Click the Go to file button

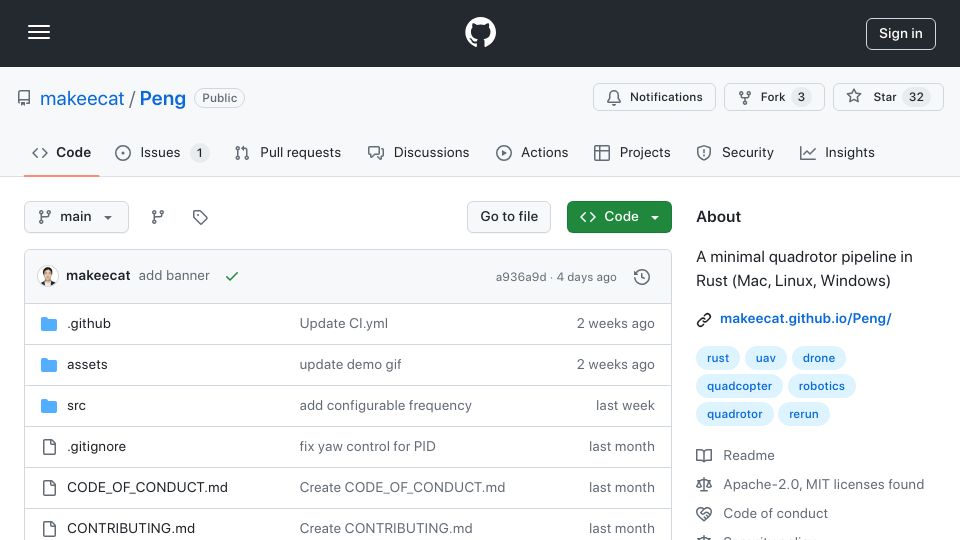[509, 217]
